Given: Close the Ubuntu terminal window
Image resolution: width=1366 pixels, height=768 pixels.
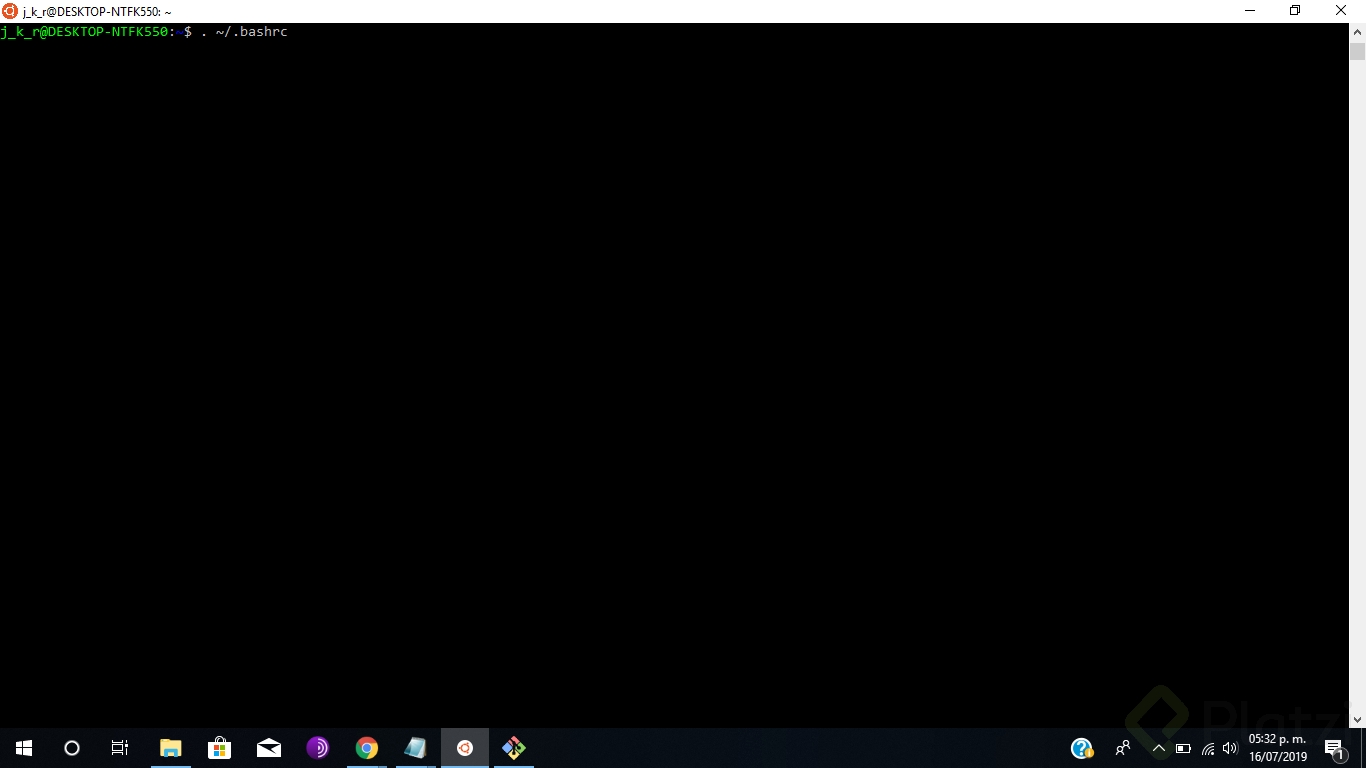Looking at the screenshot, I should click(1342, 11).
